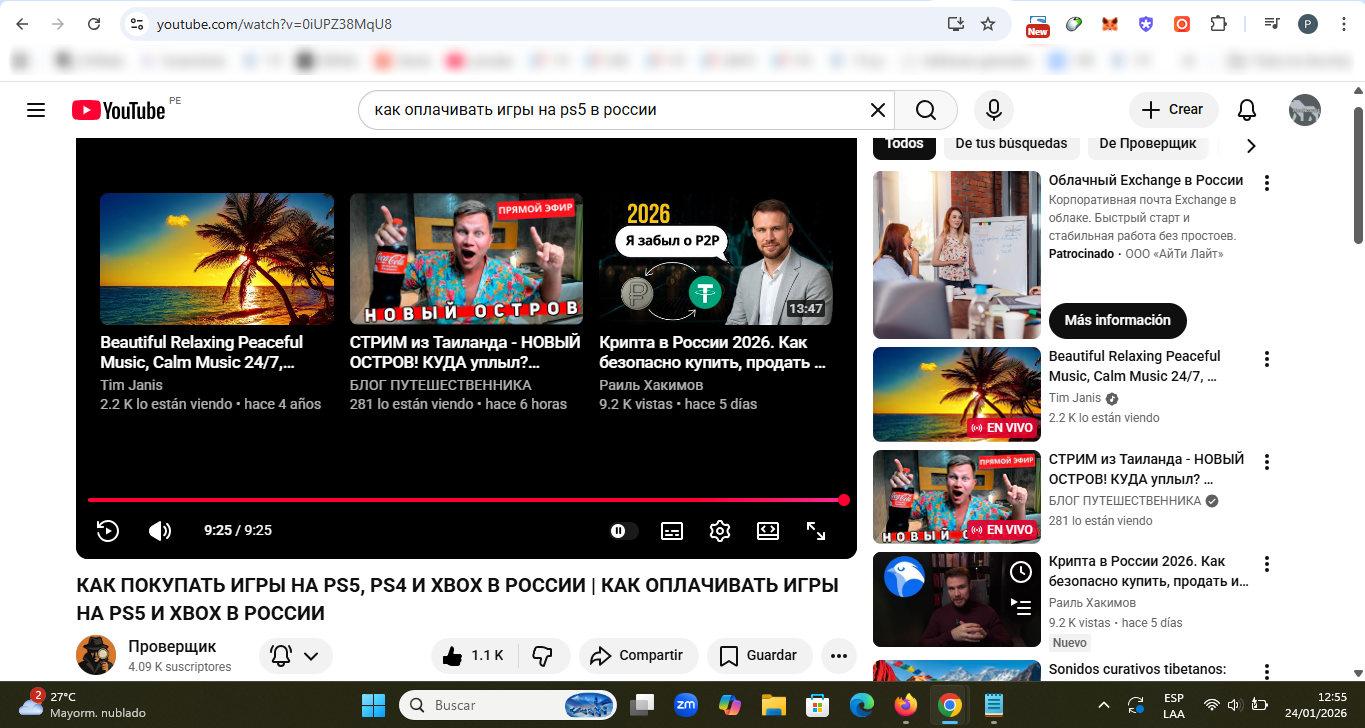1365x728 pixels.
Task: Add Крипта video to queue icon
Action: click(1020, 605)
